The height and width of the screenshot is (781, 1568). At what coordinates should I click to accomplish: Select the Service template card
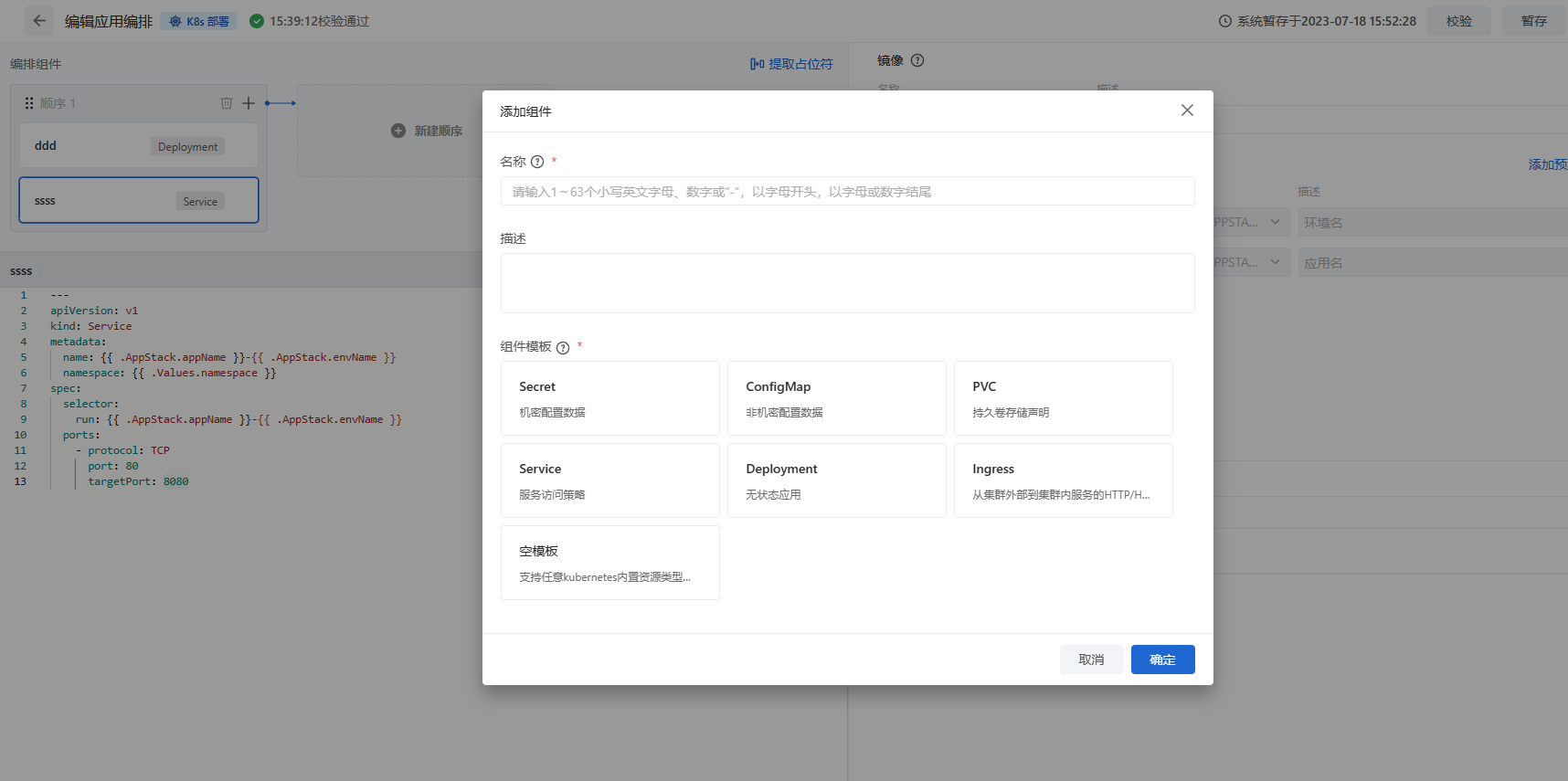(610, 480)
